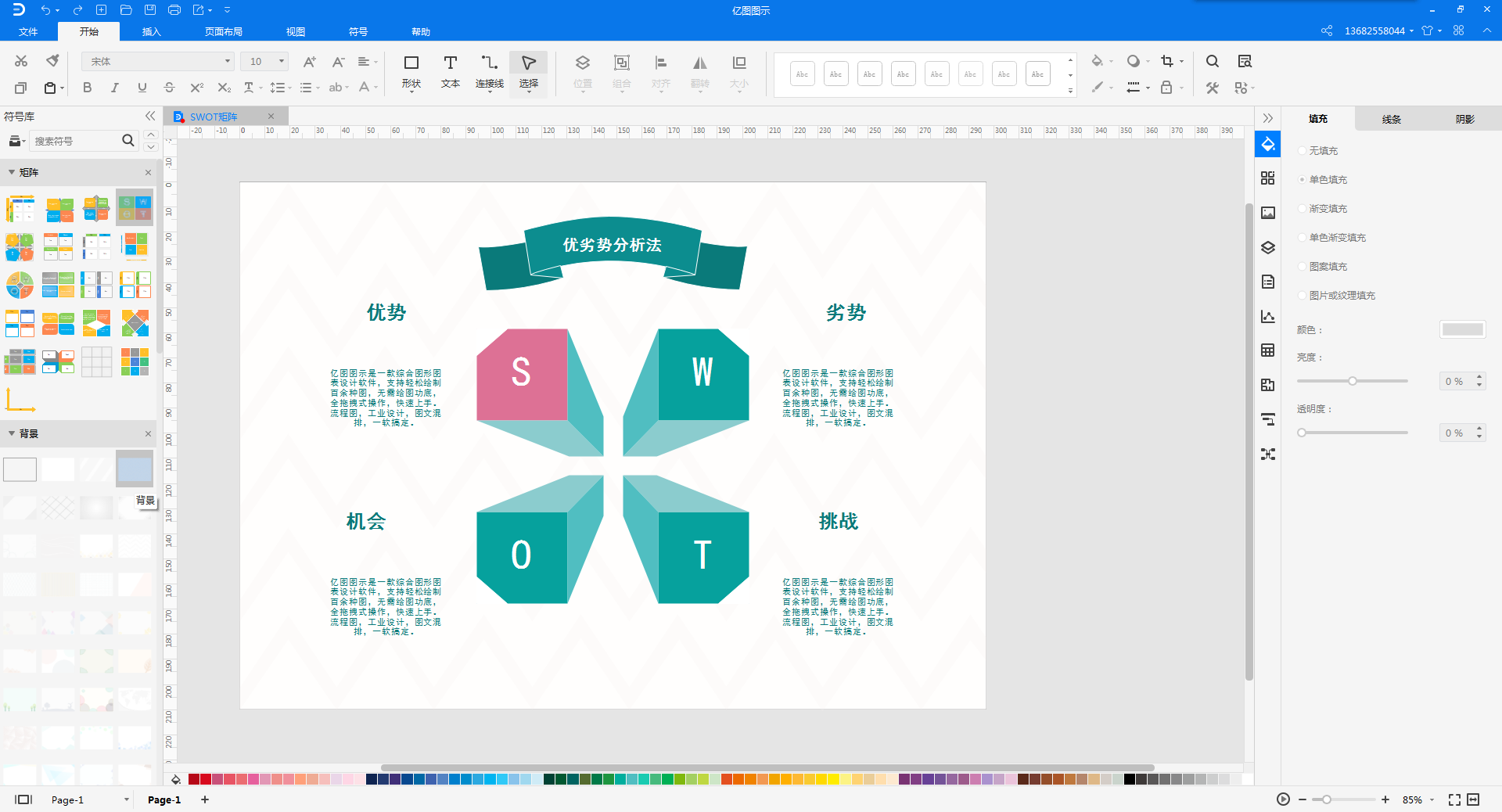Open the layers panel icon in sidebar
Screen dimensions: 1502x812
pyautogui.click(x=1268, y=248)
